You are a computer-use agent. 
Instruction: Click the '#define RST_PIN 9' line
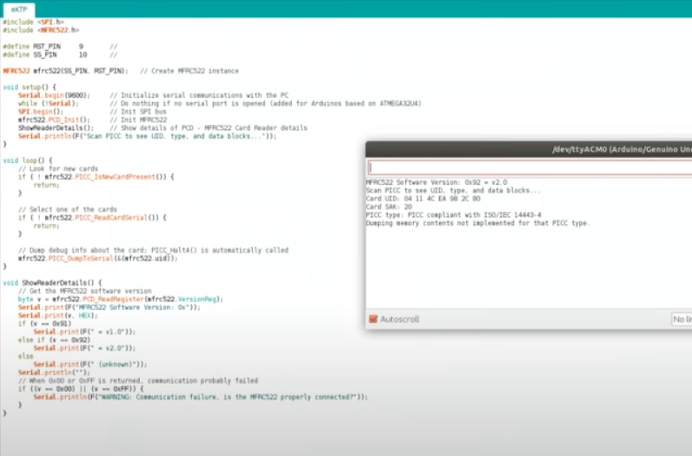pyautogui.click(x=60, y=46)
